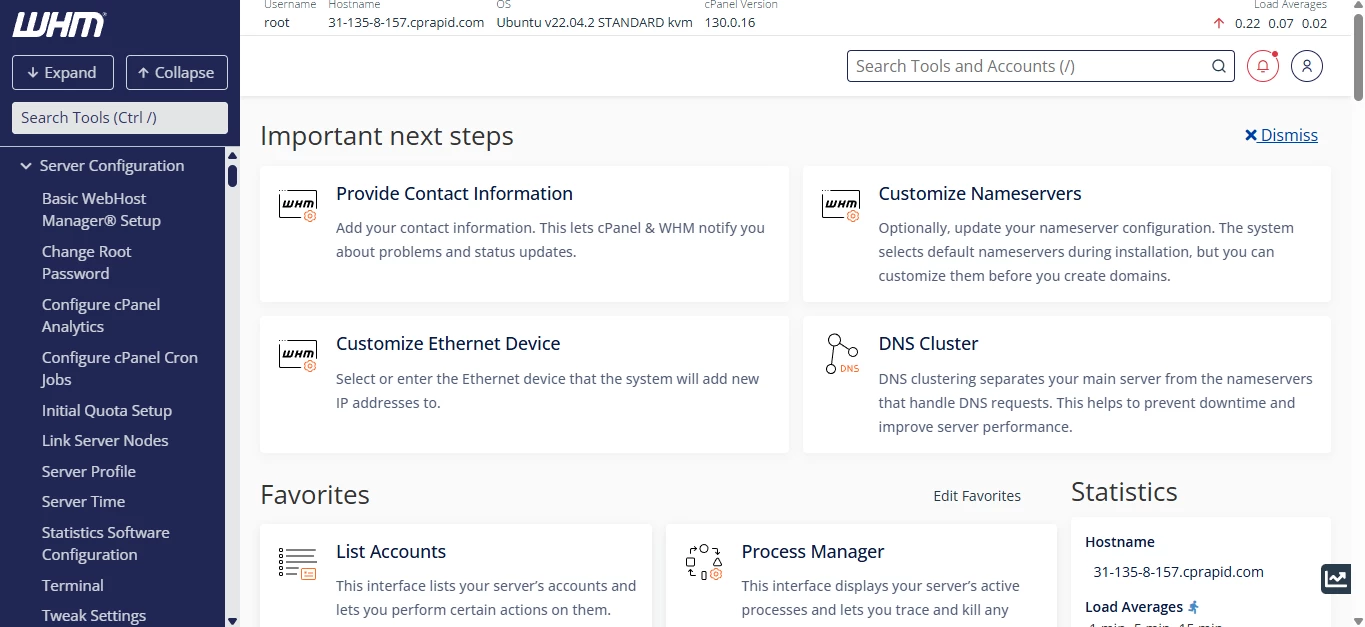Viewport: 1365px width, 627px height.
Task: Expand all sidebar menu sections
Action: [62, 73]
